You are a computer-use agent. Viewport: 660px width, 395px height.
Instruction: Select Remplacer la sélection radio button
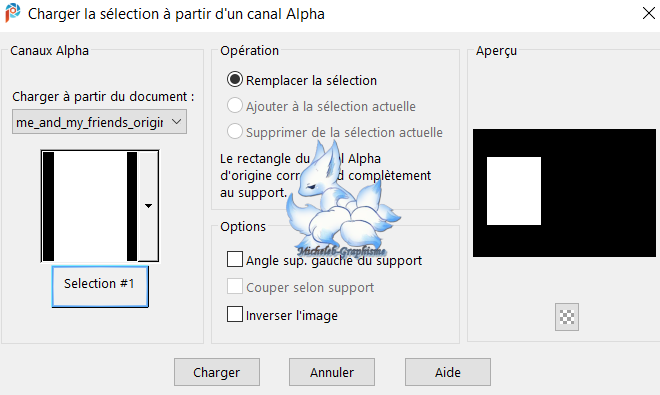(x=234, y=80)
